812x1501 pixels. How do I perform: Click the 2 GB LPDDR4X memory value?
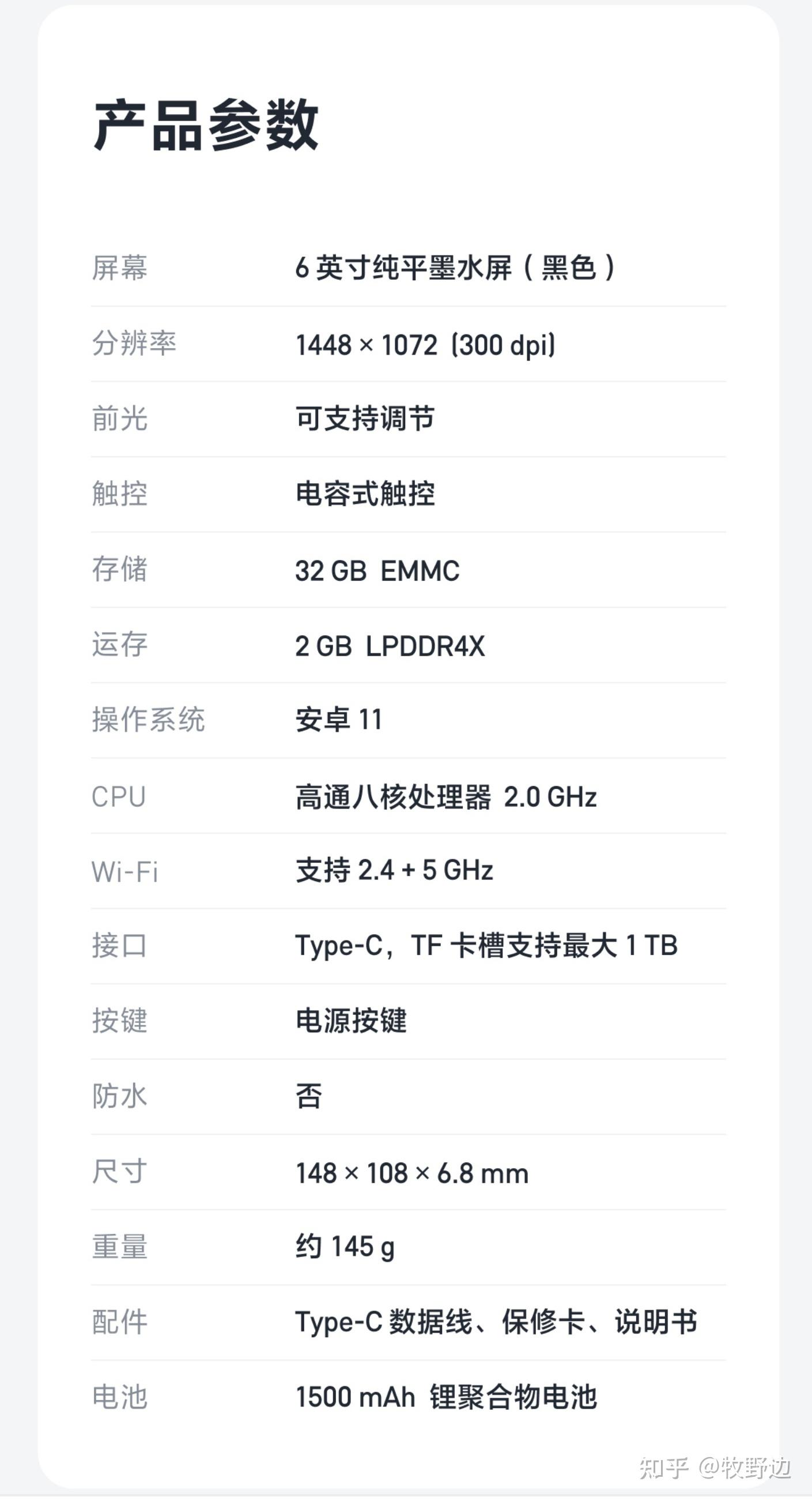tap(390, 646)
